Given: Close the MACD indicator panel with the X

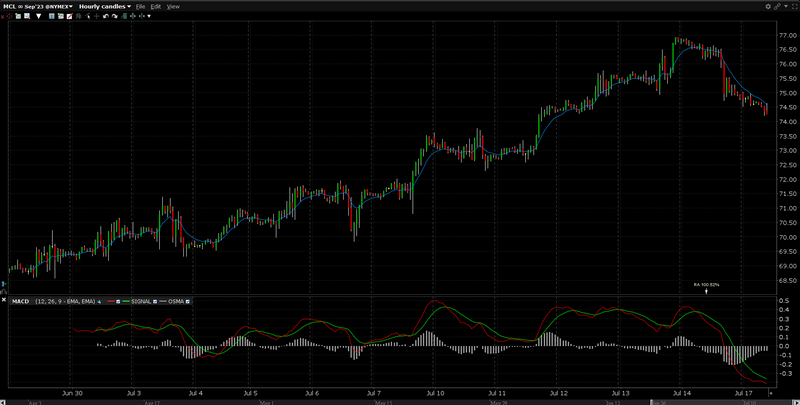Looking at the screenshot, I should [4, 300].
